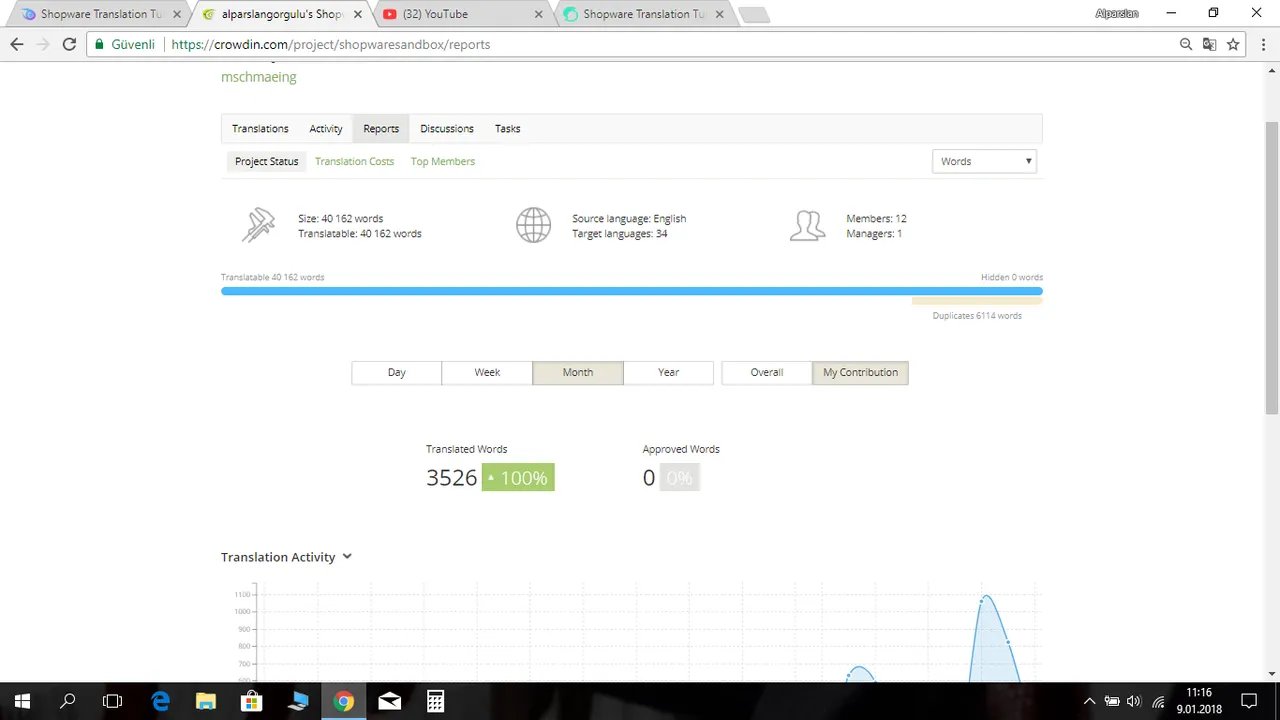Open File Explorer from the taskbar
Viewport: 1280px width, 720px height.
click(x=206, y=701)
